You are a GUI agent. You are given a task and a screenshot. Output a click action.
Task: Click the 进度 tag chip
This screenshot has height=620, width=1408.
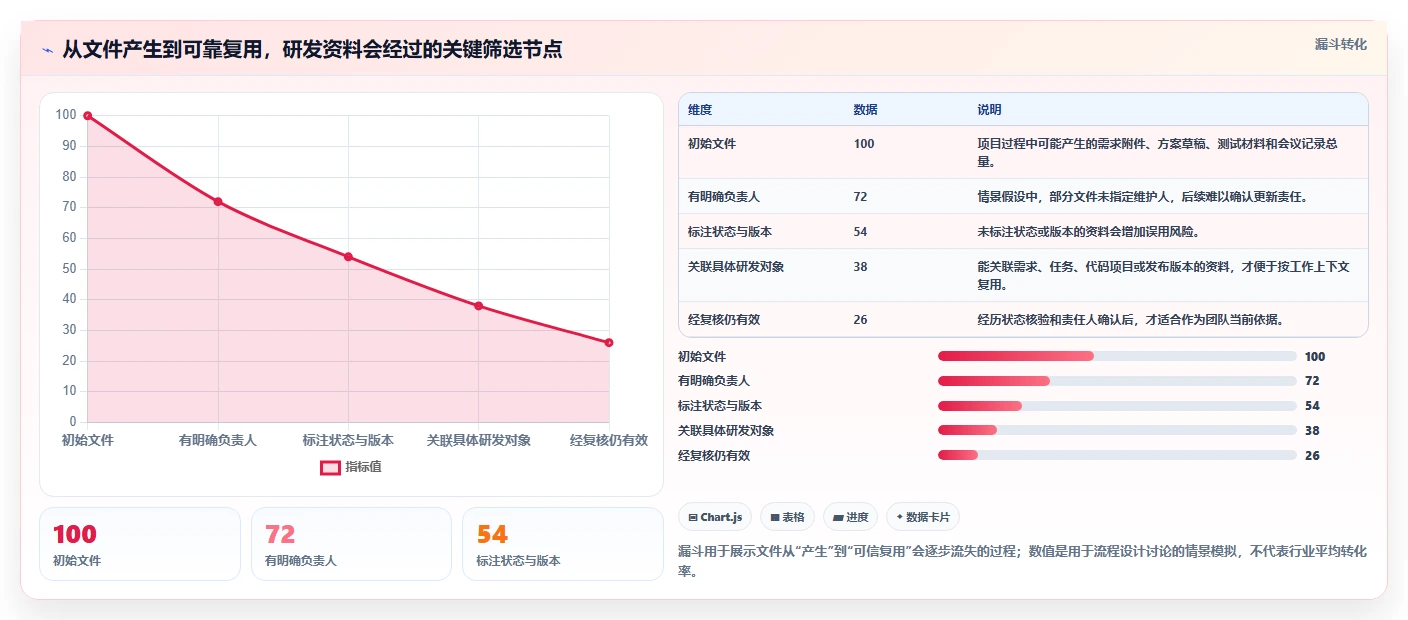pyautogui.click(x=850, y=517)
